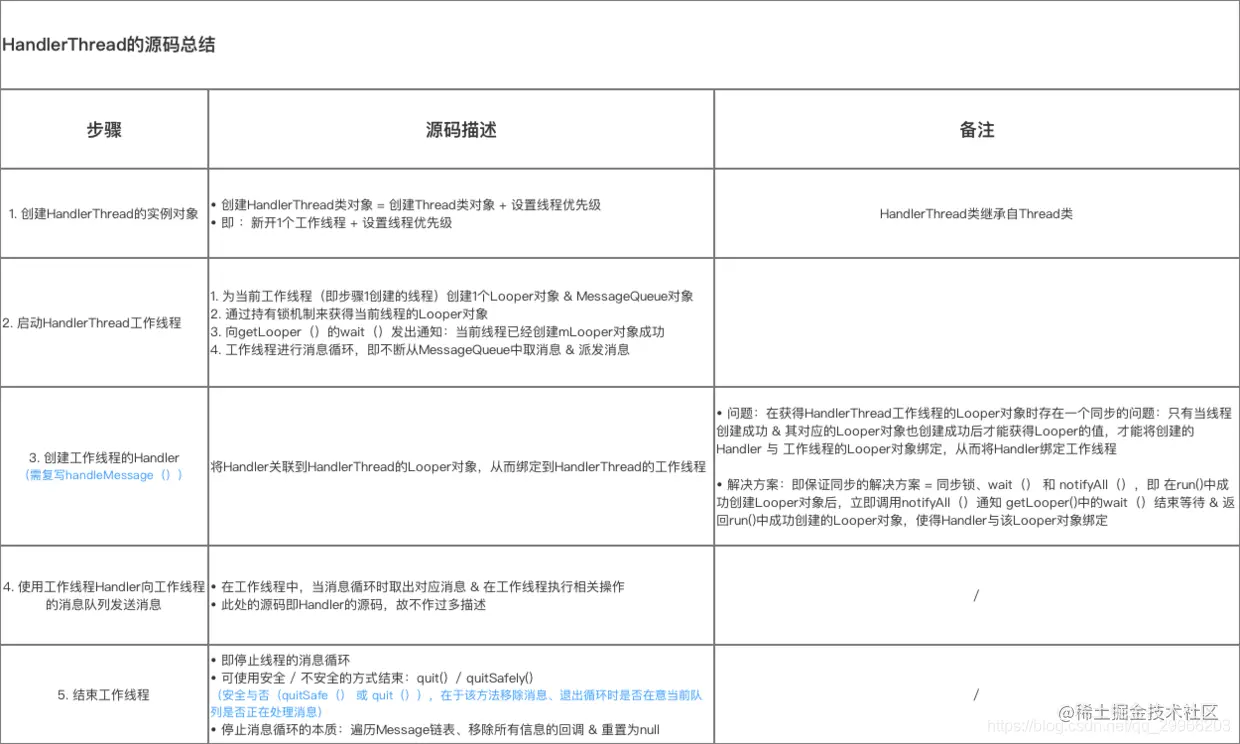Select row 3. 创建工作线程的Handler
The image size is (1240, 744).
coord(104,457)
